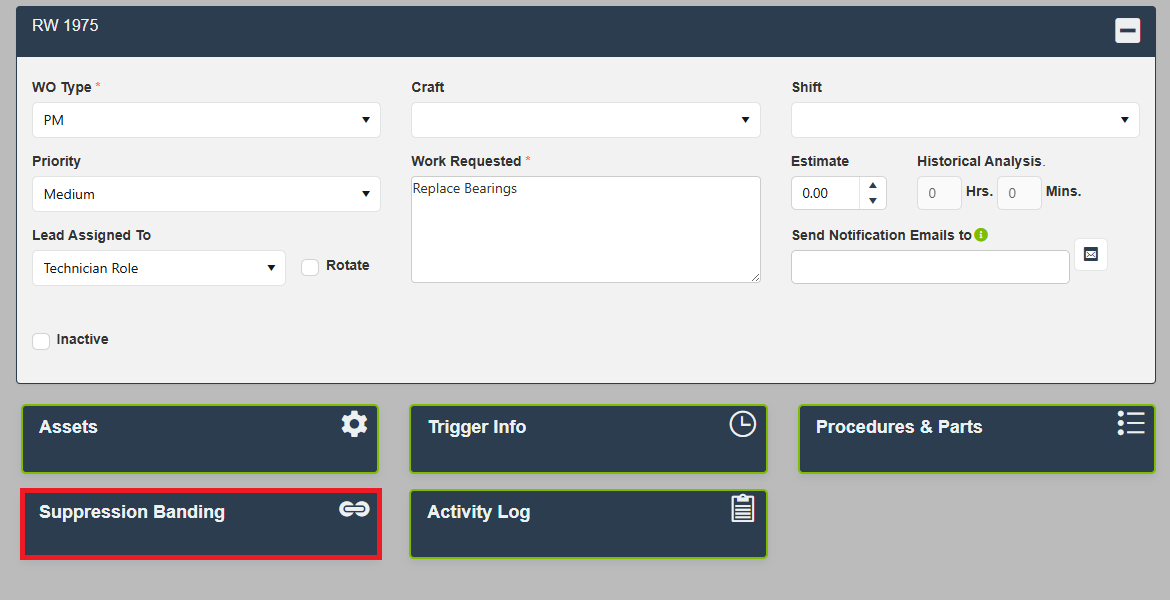
Task: Open the WO Type dropdown showing PM
Action: pyautogui.click(x=206, y=120)
